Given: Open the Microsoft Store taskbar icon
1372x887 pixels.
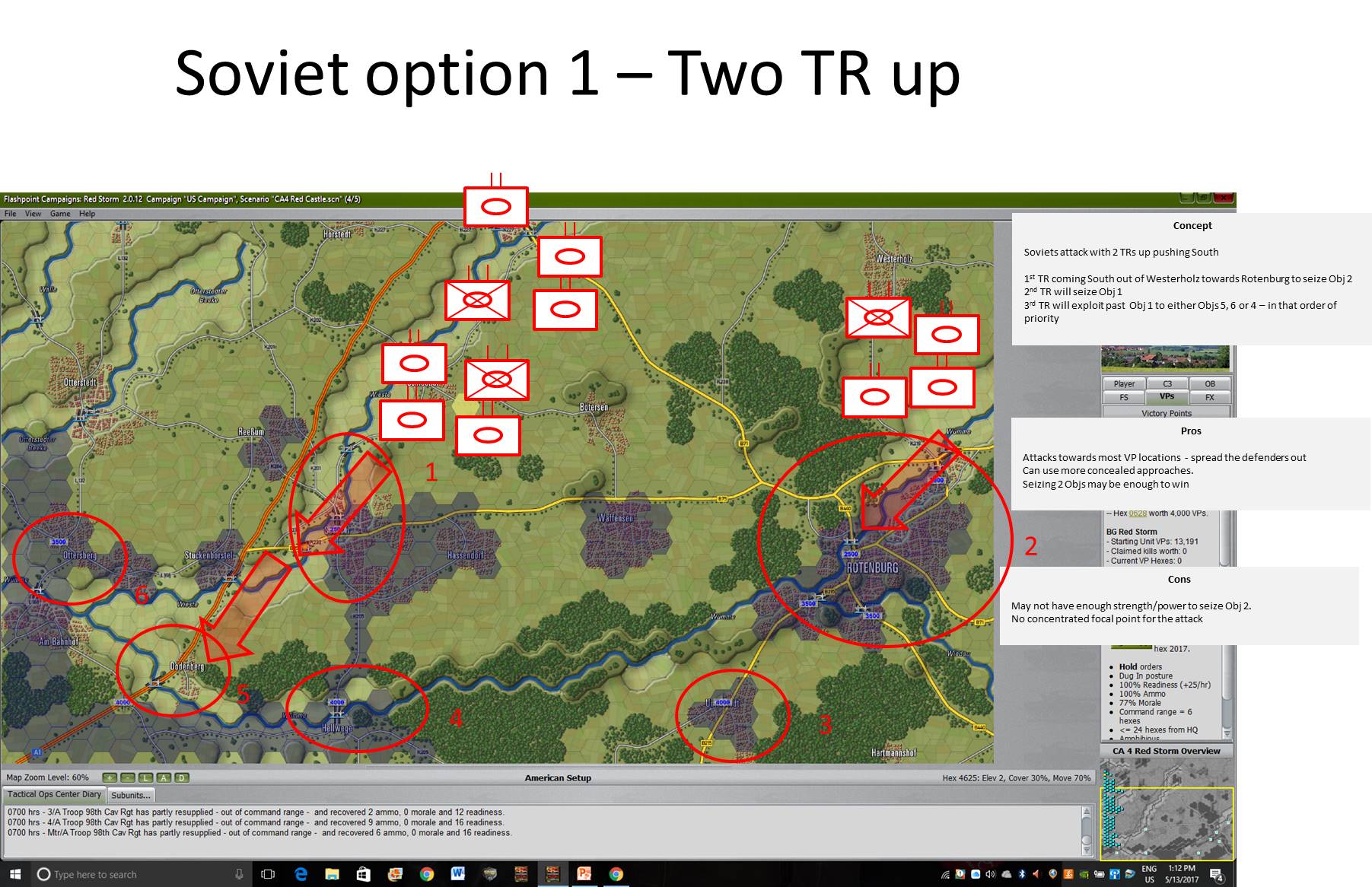Looking at the screenshot, I should (363, 874).
